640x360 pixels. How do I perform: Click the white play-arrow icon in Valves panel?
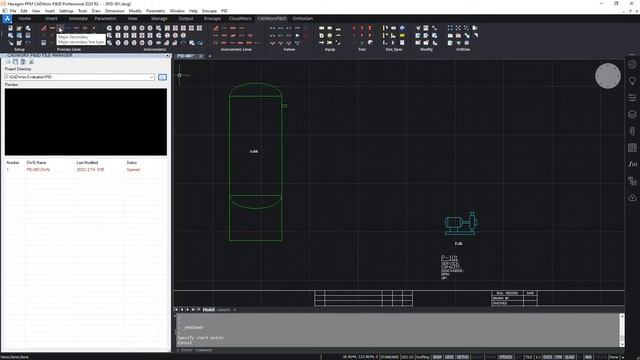point(297,36)
